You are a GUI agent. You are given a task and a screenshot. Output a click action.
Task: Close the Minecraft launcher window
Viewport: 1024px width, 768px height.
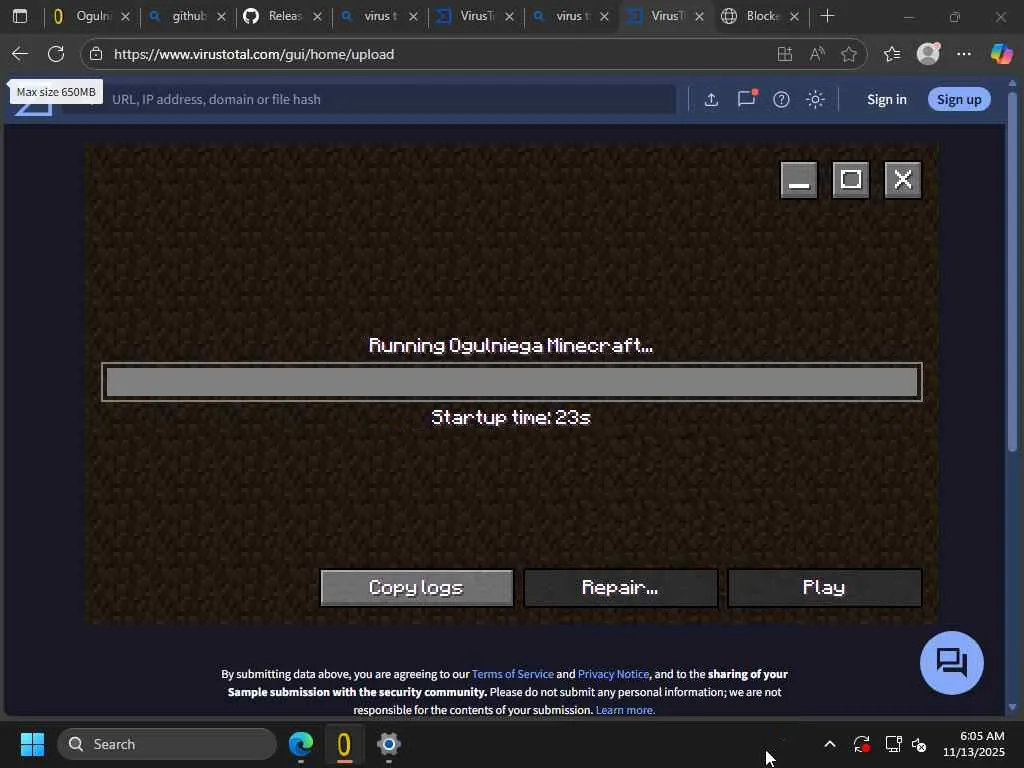pos(903,180)
